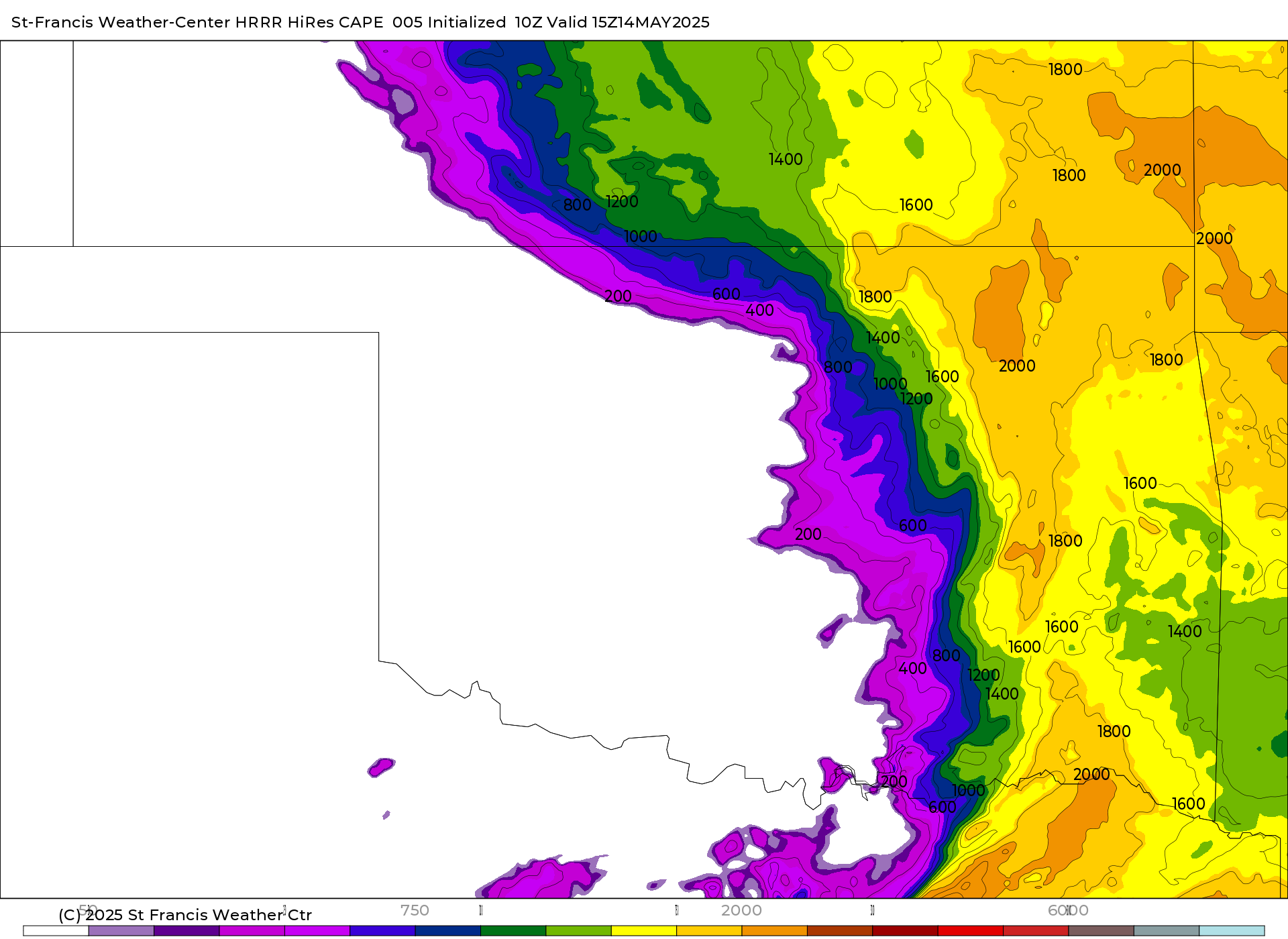
Task: Click the white swatch on the color bar
Action: 56,931
